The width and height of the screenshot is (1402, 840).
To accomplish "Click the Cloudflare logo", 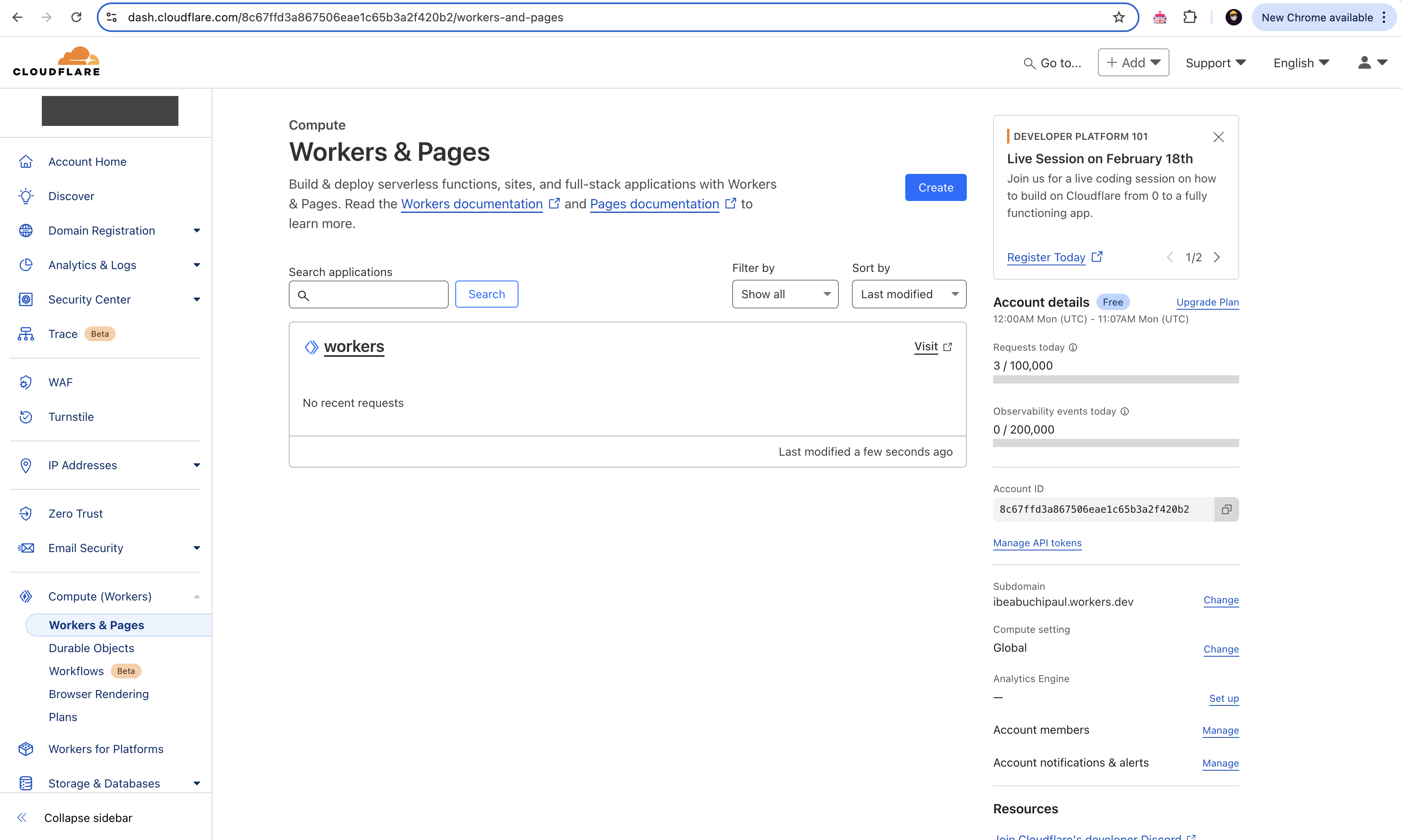I will pyautogui.click(x=57, y=61).
